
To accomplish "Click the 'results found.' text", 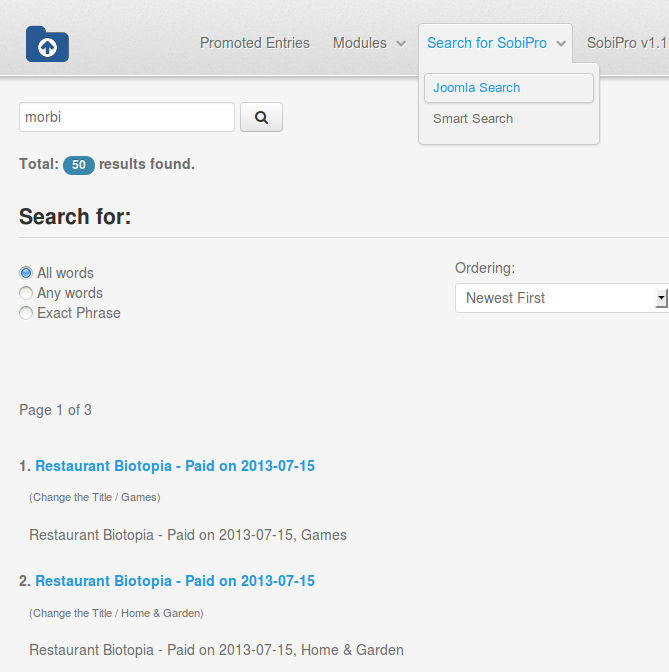I will click(147, 164).
